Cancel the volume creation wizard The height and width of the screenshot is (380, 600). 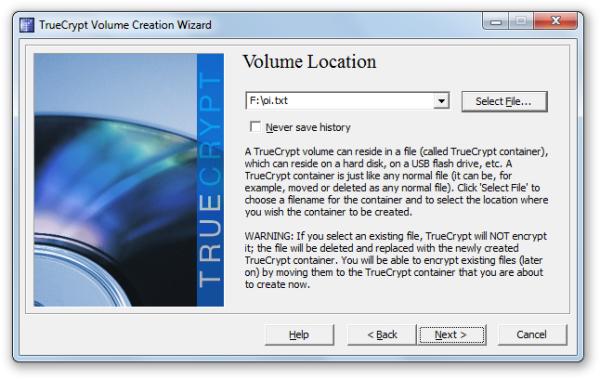tap(532, 335)
